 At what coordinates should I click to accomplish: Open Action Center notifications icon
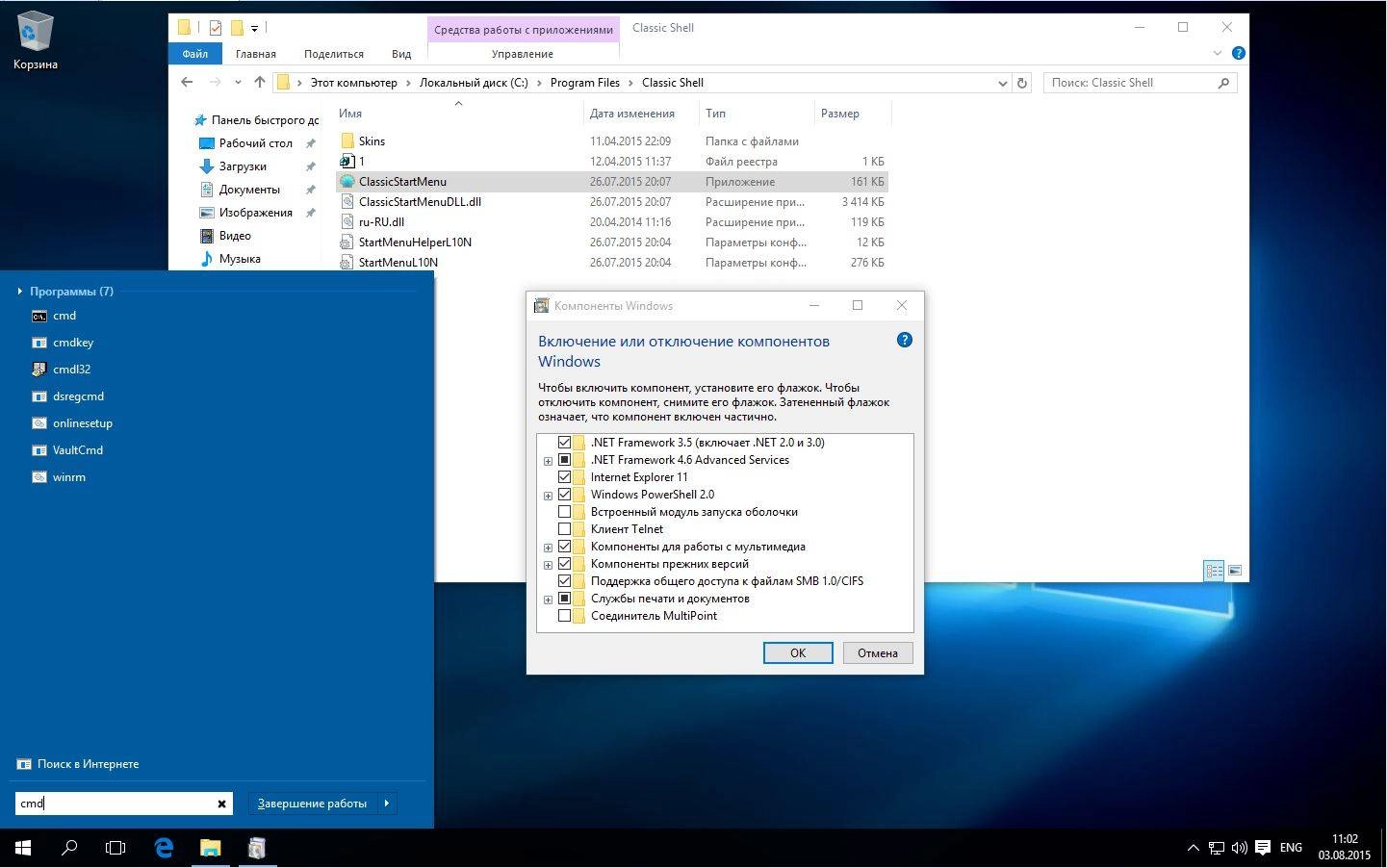click(1263, 849)
